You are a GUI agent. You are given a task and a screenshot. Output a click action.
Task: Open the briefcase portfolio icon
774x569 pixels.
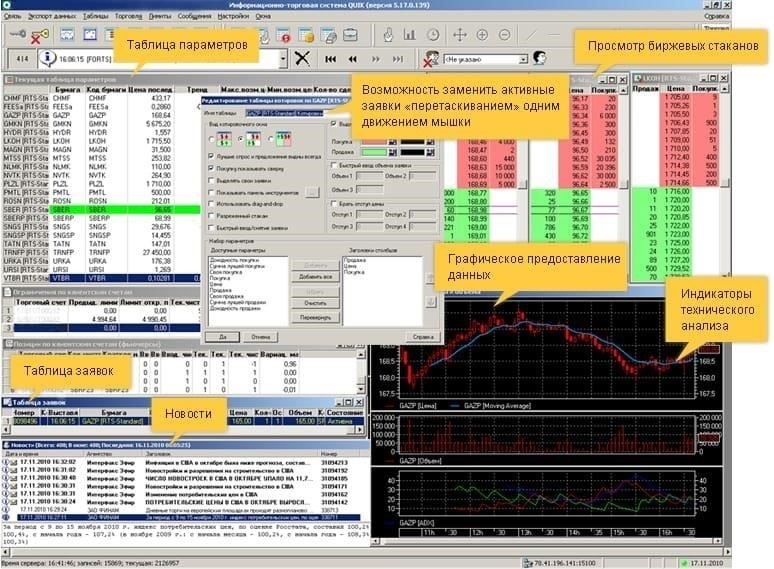click(x=350, y=35)
